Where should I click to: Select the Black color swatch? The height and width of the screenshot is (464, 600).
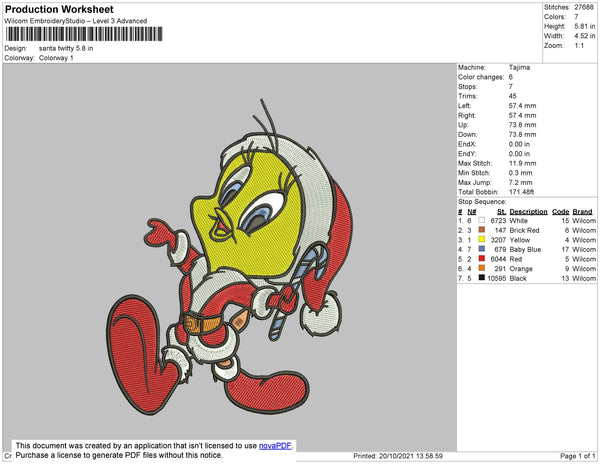click(482, 278)
